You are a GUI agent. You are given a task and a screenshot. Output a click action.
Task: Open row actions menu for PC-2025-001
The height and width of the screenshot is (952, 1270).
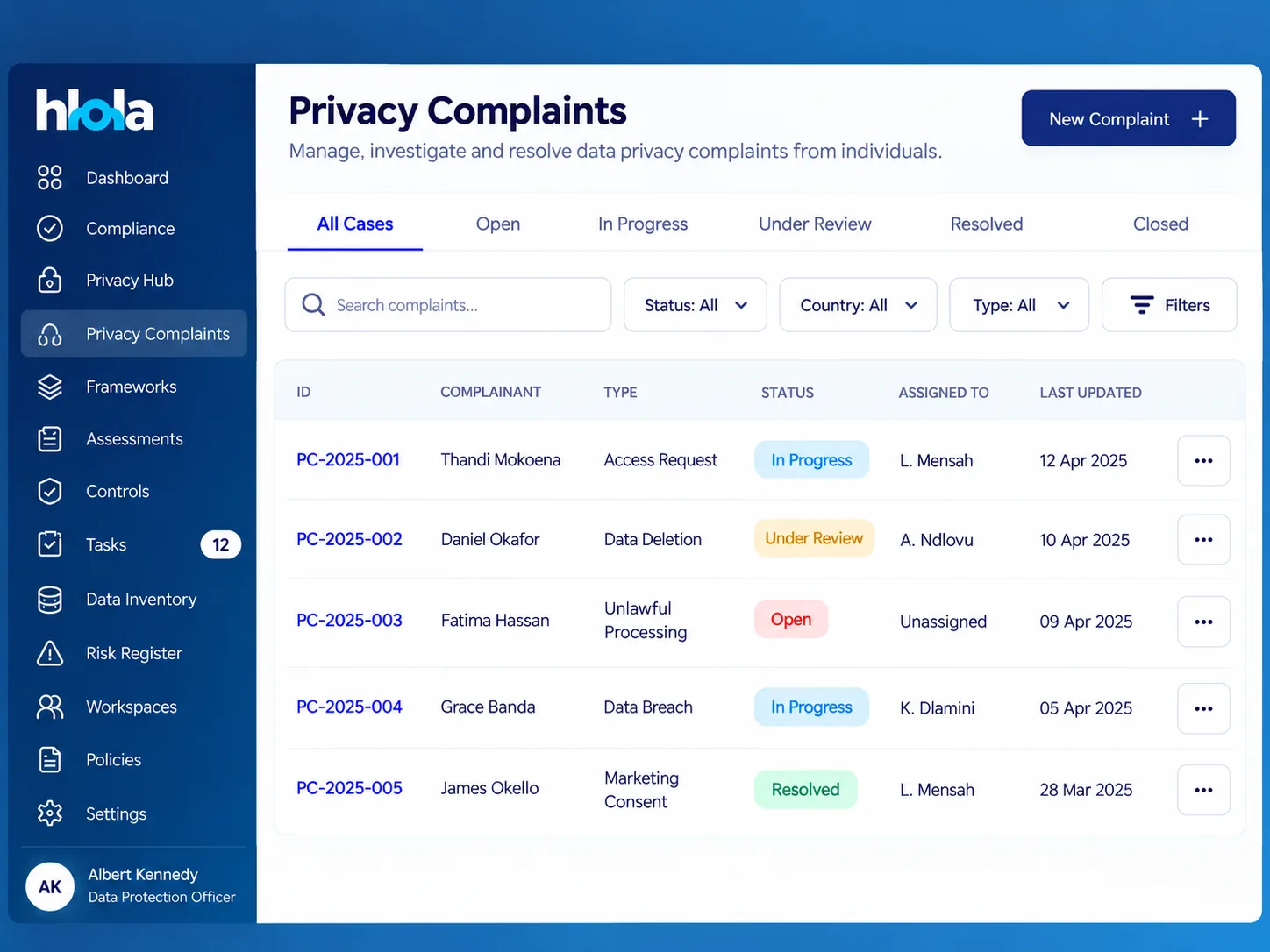point(1203,460)
